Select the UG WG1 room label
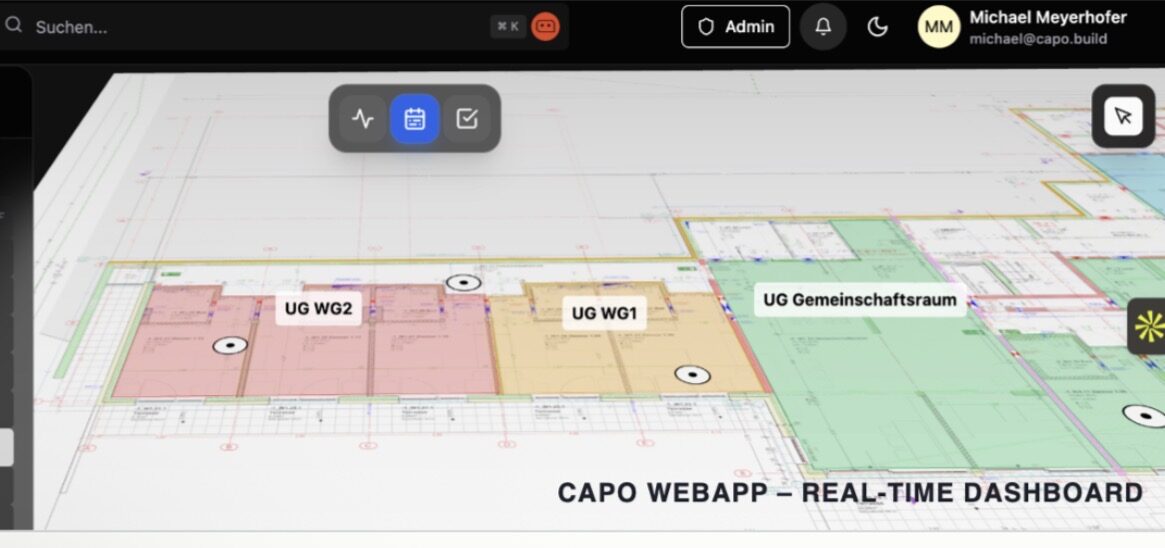This screenshot has height=548, width=1165. tap(604, 313)
